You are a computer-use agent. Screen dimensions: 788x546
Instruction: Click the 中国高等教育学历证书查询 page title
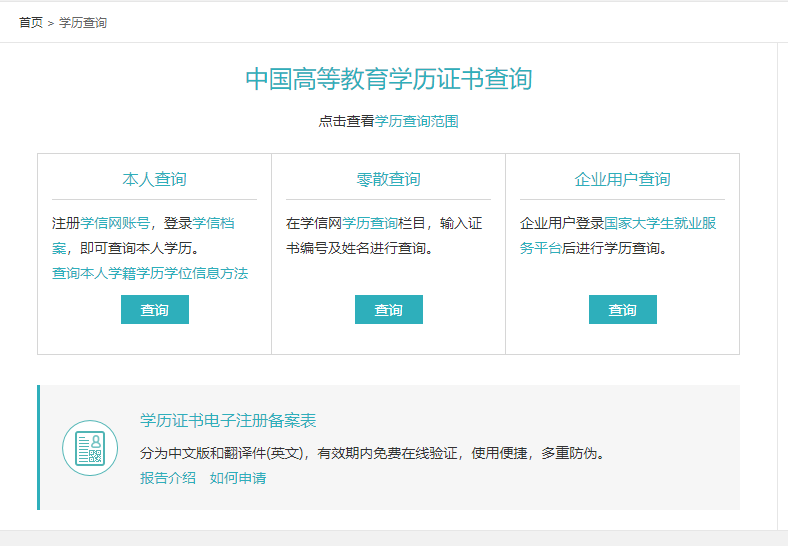pos(388,79)
